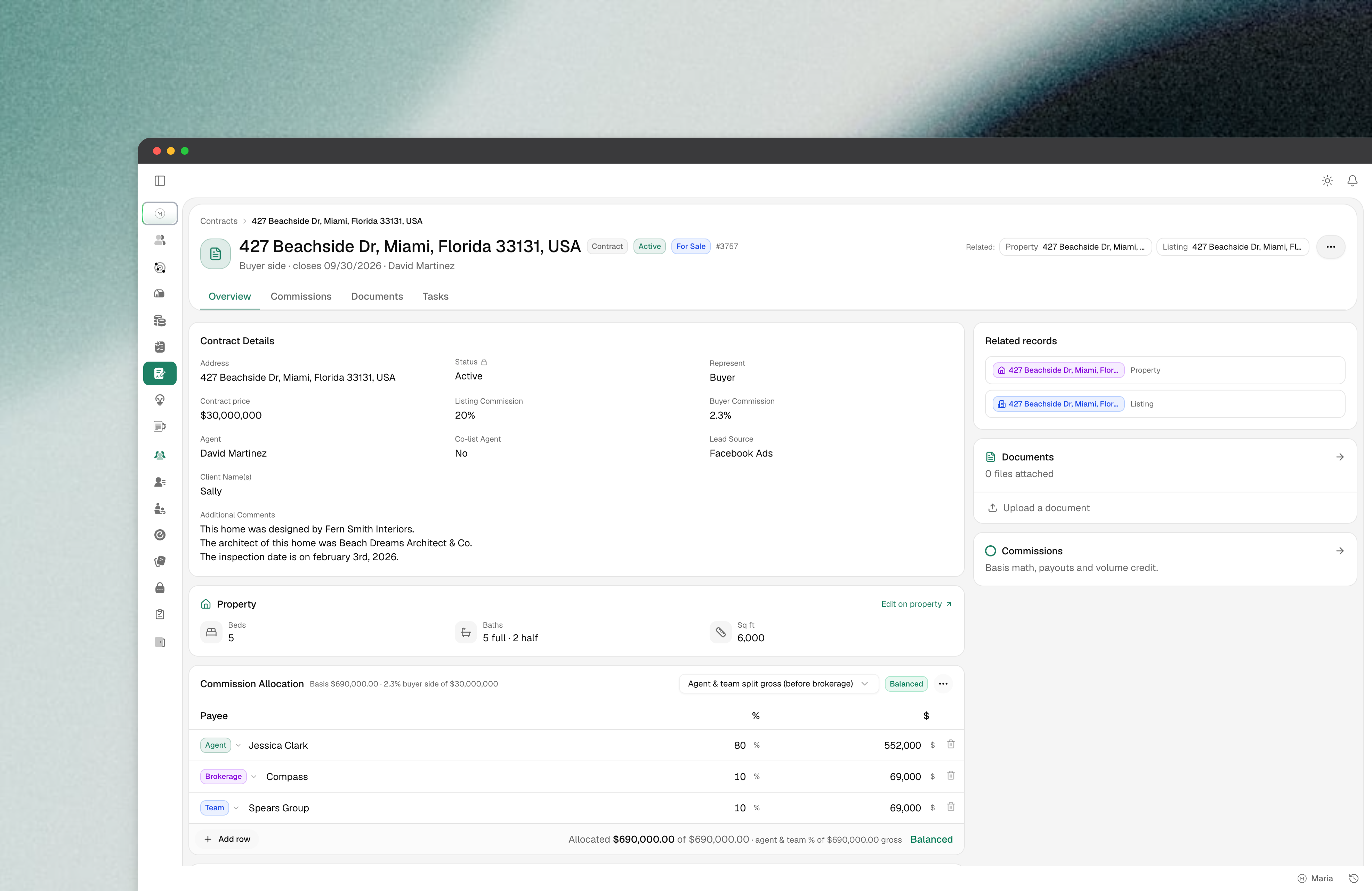
Task: Edit Jessica Clark's percentage field
Action: 739,745
